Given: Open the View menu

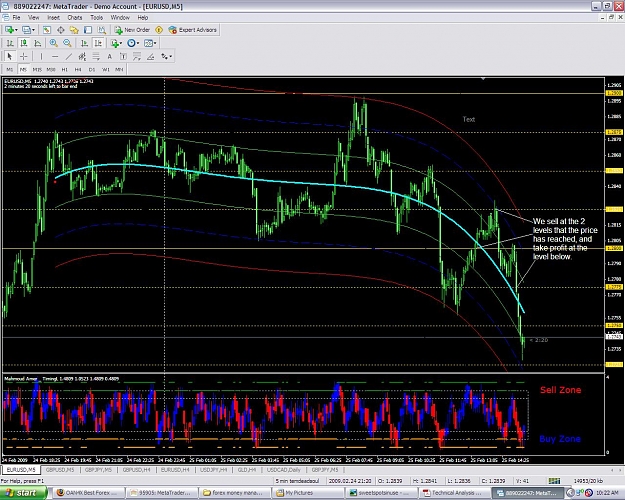Looking at the screenshot, I should pos(33,18).
